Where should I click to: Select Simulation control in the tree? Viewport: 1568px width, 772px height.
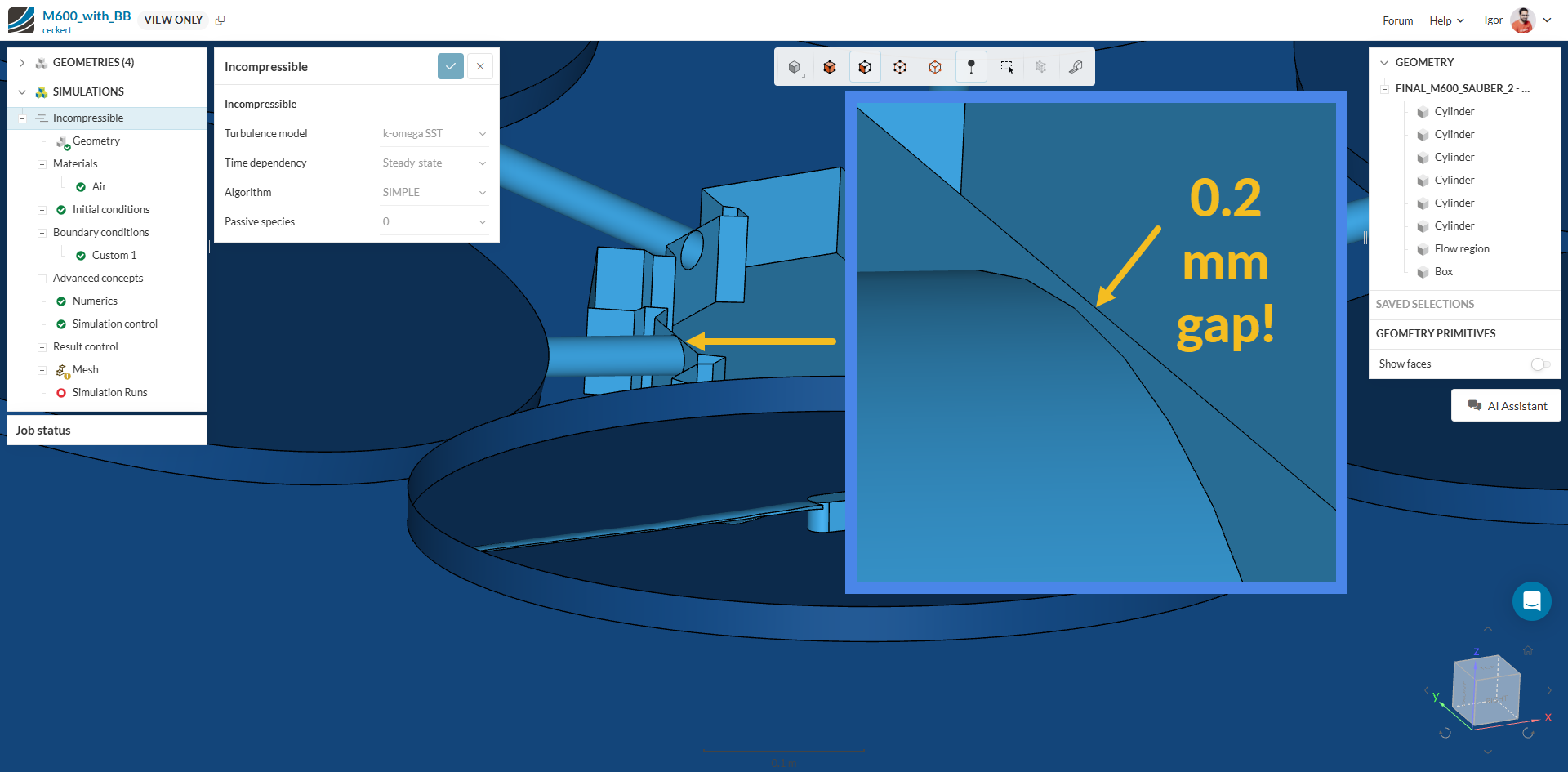[114, 324]
